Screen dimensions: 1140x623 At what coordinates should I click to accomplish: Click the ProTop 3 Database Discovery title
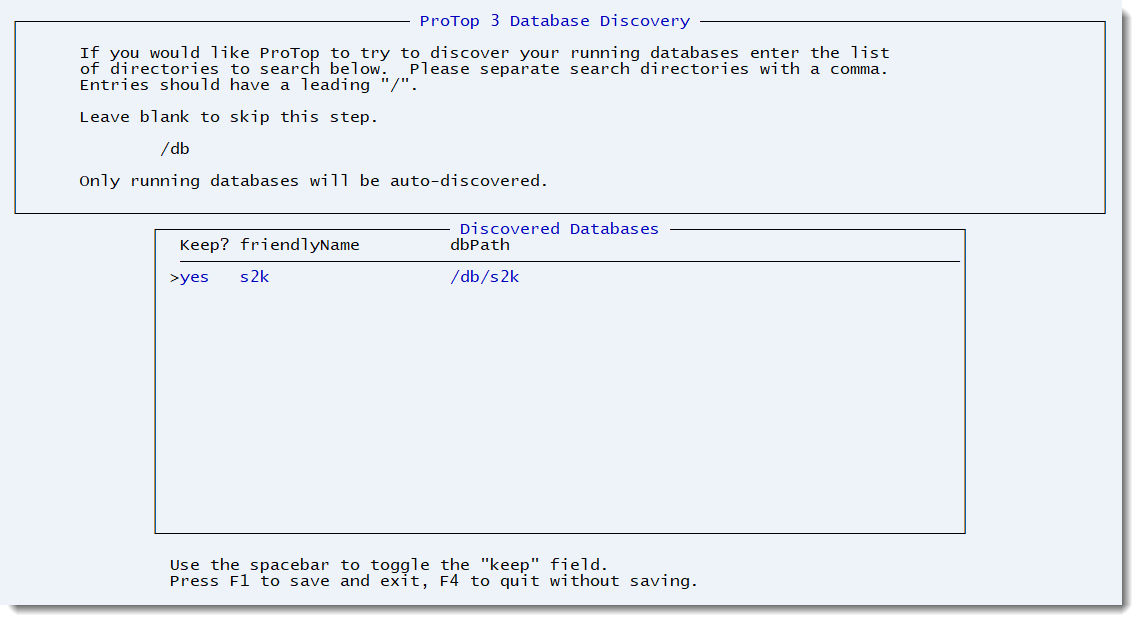coord(554,21)
